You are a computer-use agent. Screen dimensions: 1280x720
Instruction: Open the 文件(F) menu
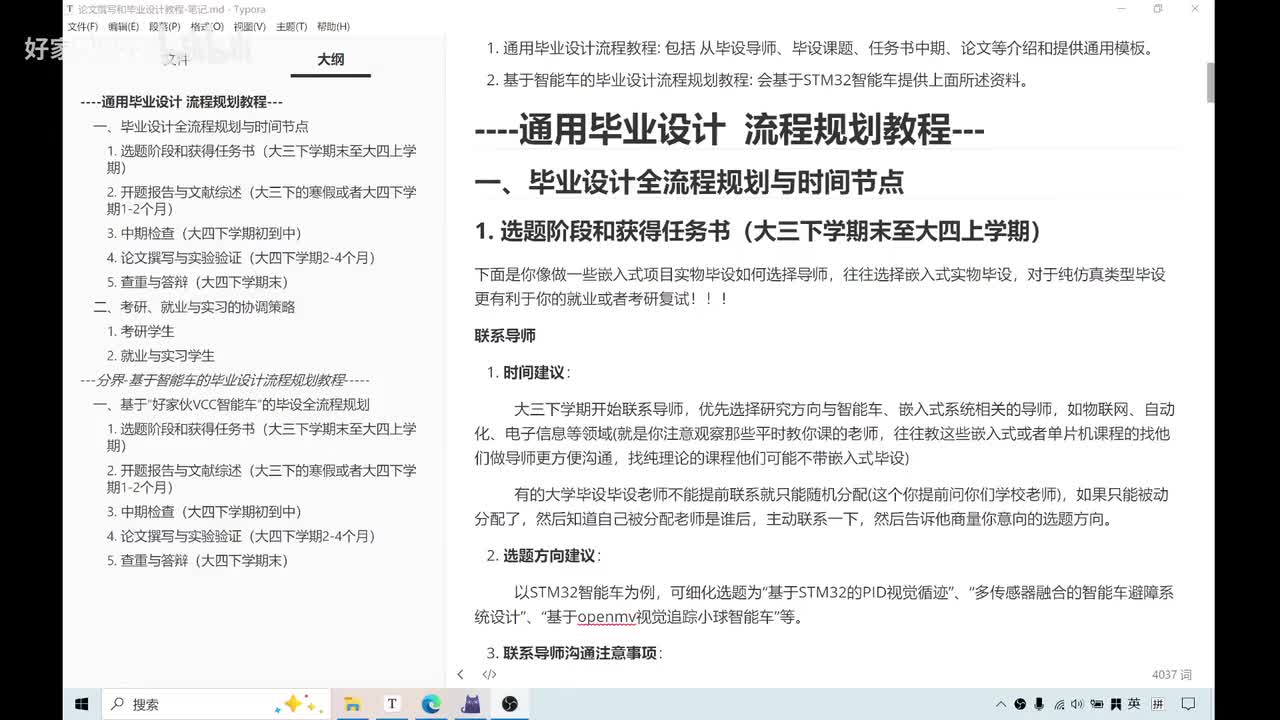coord(82,26)
